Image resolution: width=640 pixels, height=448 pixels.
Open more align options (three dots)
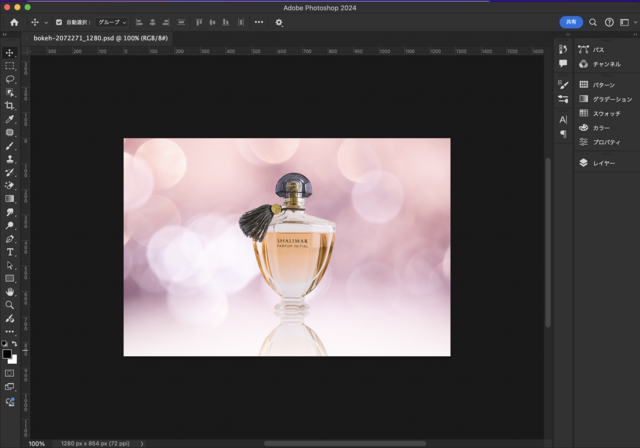(x=259, y=22)
